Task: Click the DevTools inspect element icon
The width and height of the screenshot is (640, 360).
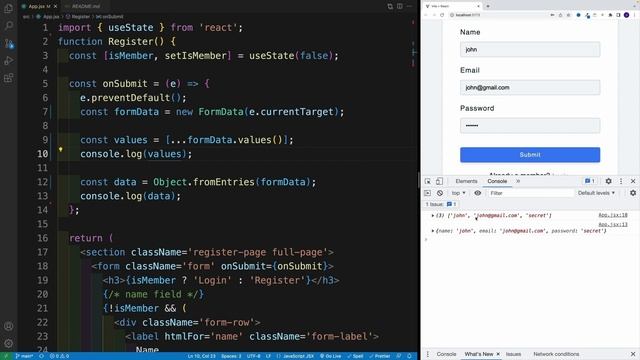Action: tap(427, 181)
